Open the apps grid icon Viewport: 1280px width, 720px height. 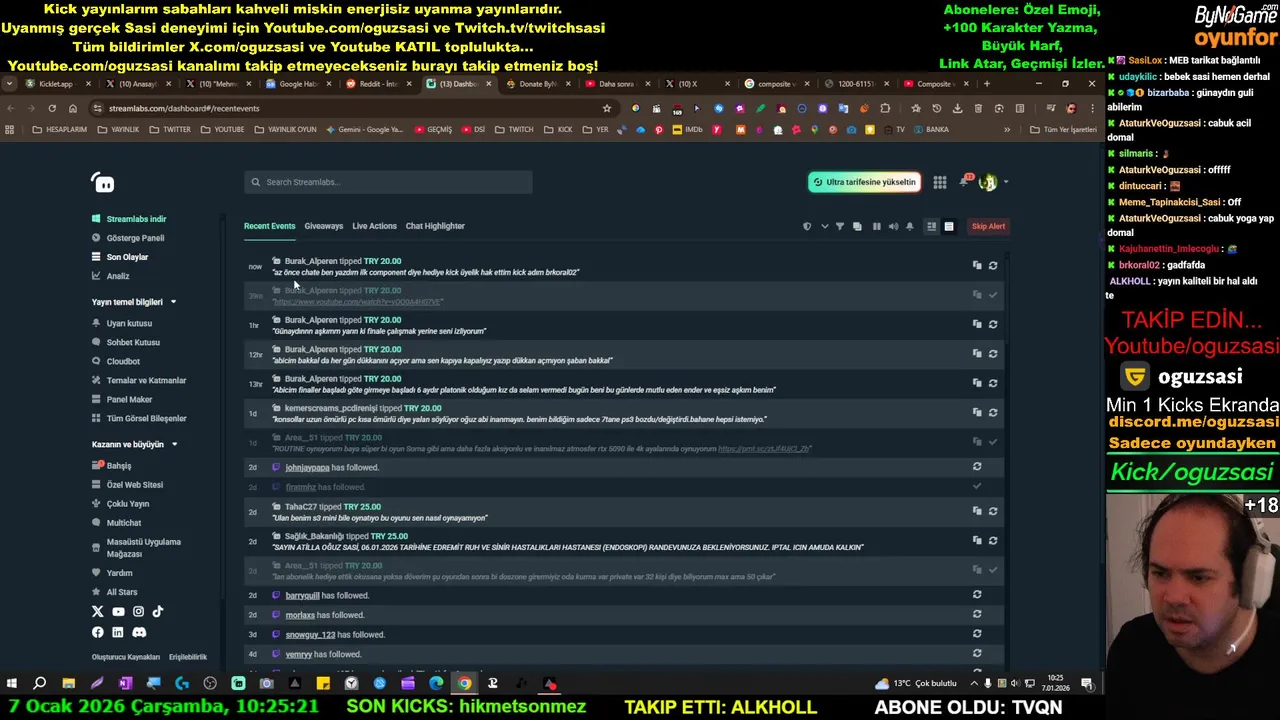(940, 182)
